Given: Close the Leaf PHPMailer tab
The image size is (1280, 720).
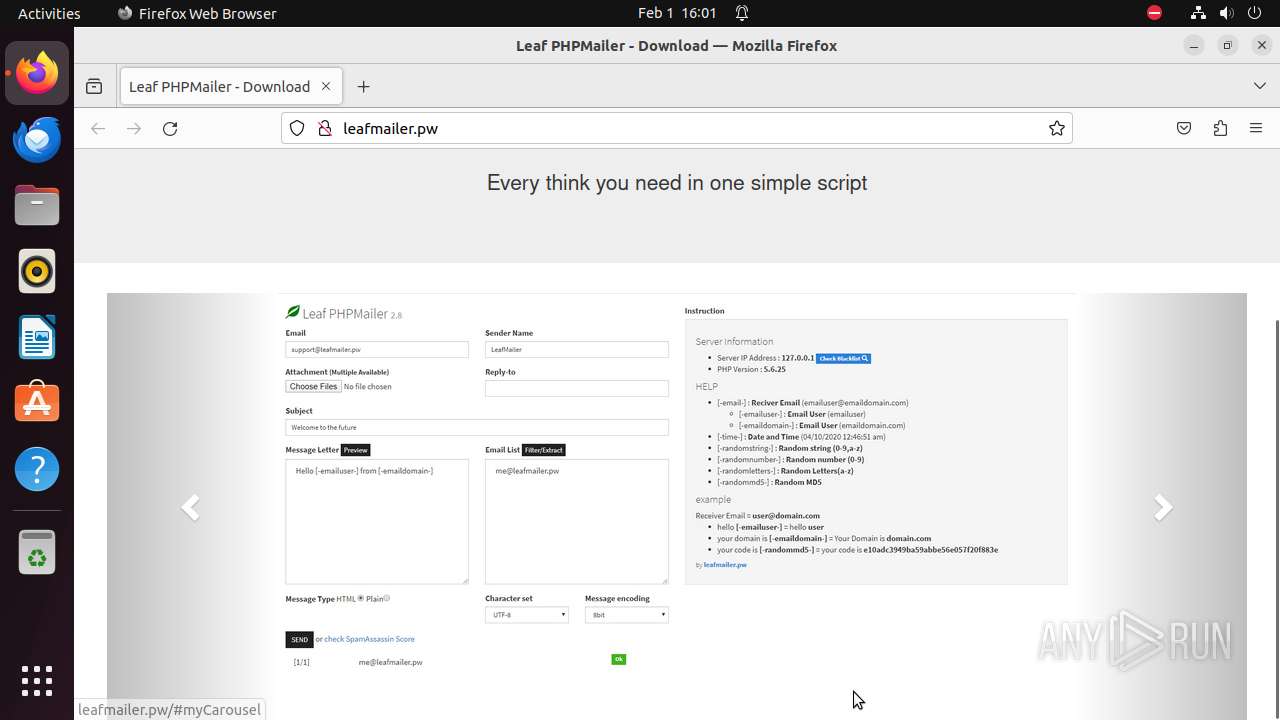Looking at the screenshot, I should click(325, 86).
